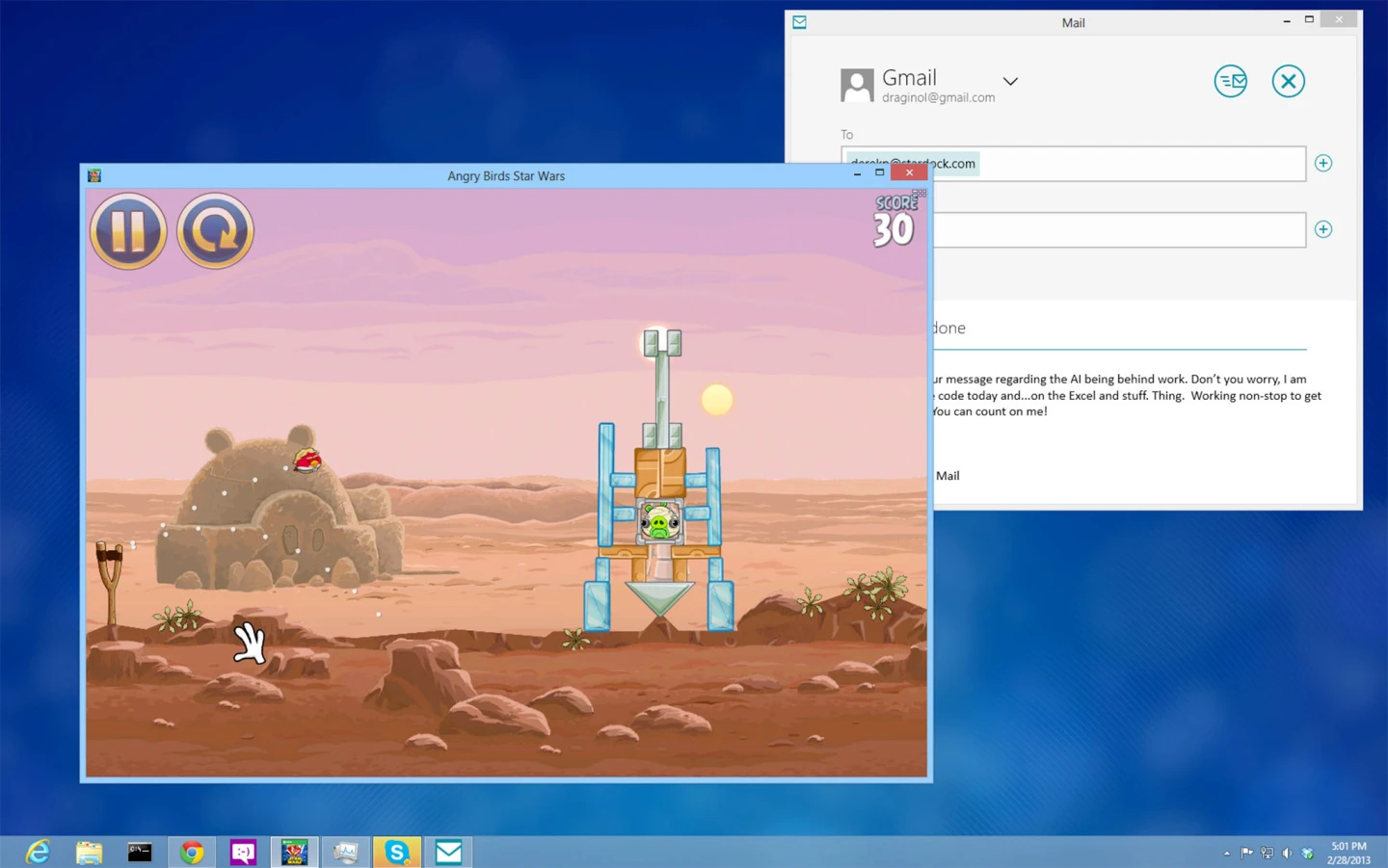Click the red bird flying over the hut
Screen dimensions: 1388x868
[x=307, y=460]
